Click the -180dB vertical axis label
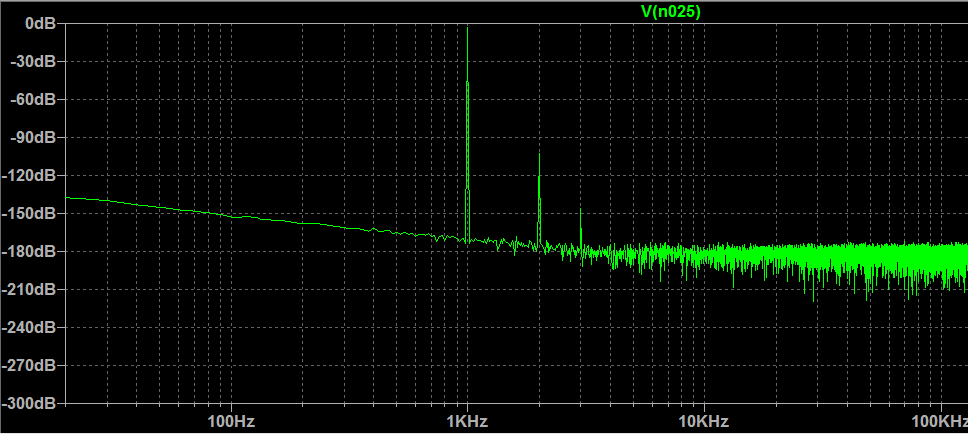The image size is (968, 434). click(30, 251)
